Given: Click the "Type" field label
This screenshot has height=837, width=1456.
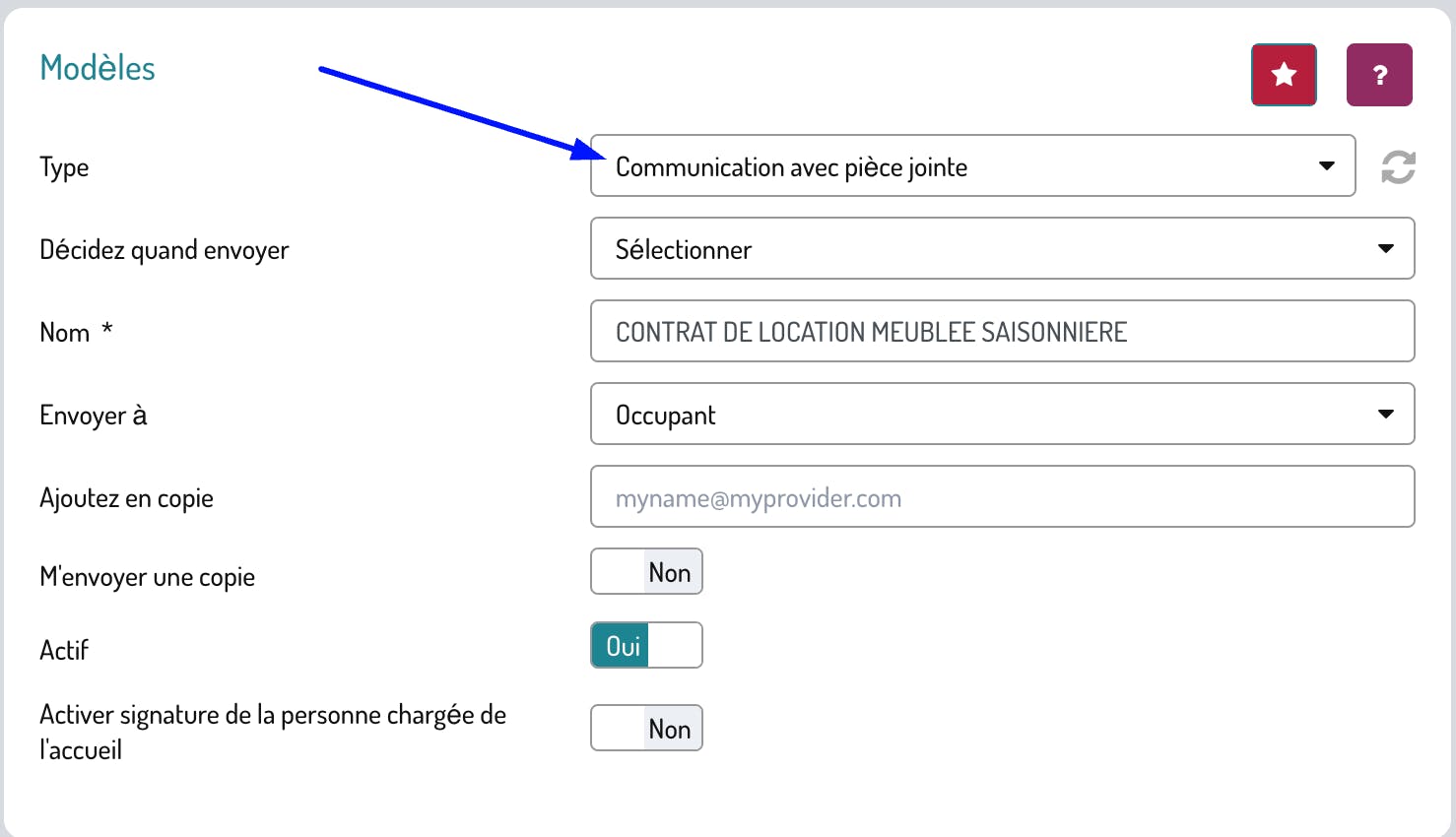Looking at the screenshot, I should point(64,167).
